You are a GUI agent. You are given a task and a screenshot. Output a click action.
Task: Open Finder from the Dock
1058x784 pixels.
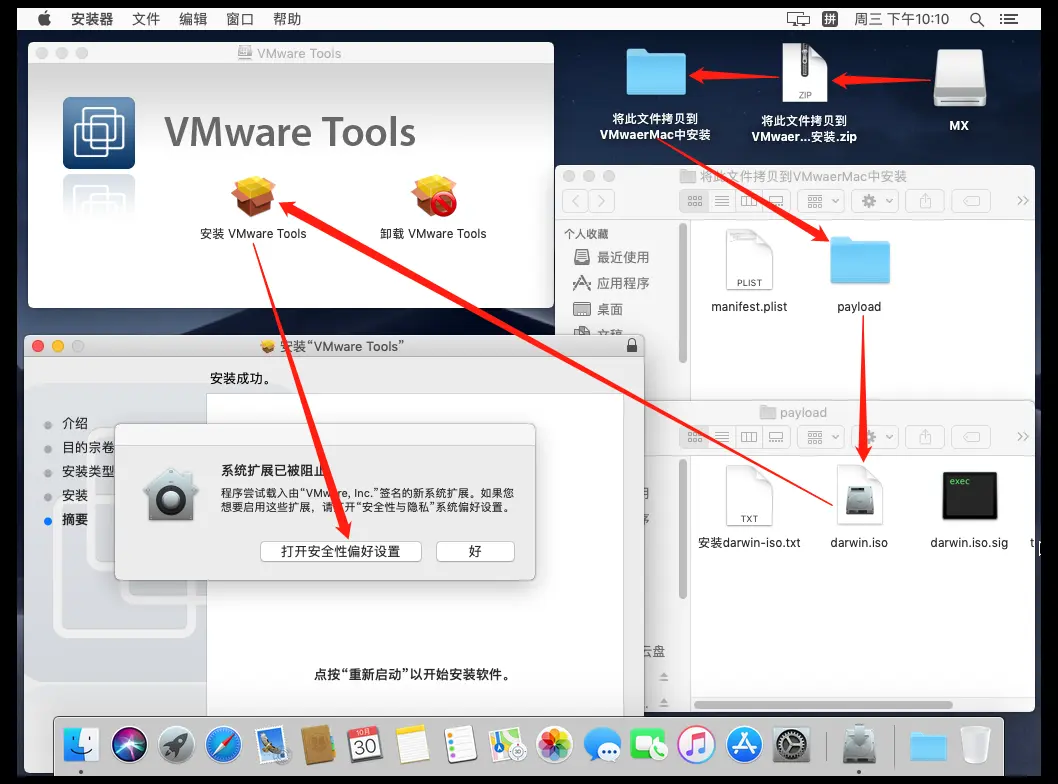click(81, 745)
